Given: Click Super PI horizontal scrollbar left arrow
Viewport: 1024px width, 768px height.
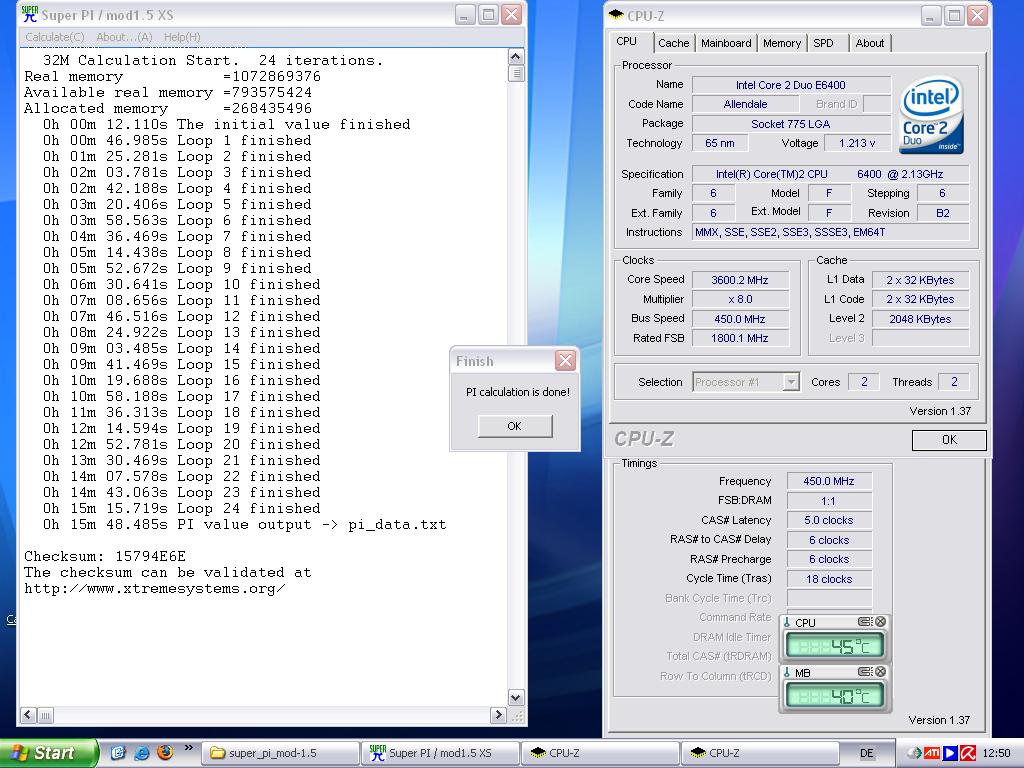Looking at the screenshot, I should (28, 715).
